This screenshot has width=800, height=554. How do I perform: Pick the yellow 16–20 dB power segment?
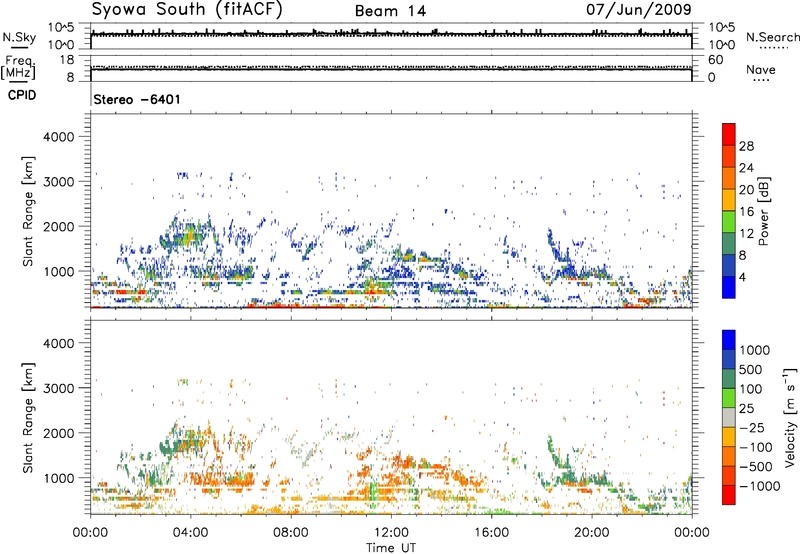729,199
